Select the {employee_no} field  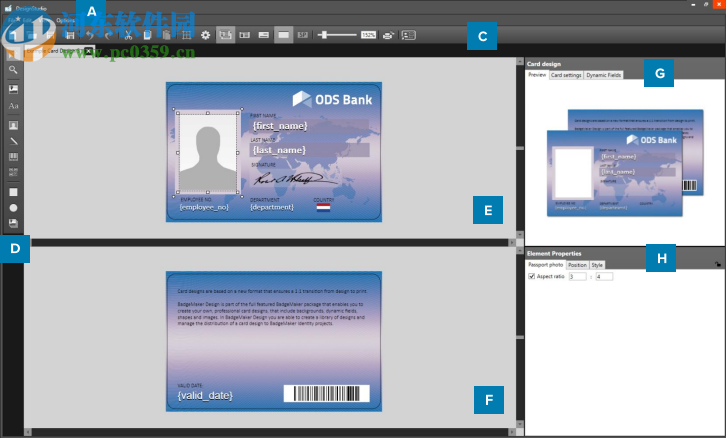204,207
